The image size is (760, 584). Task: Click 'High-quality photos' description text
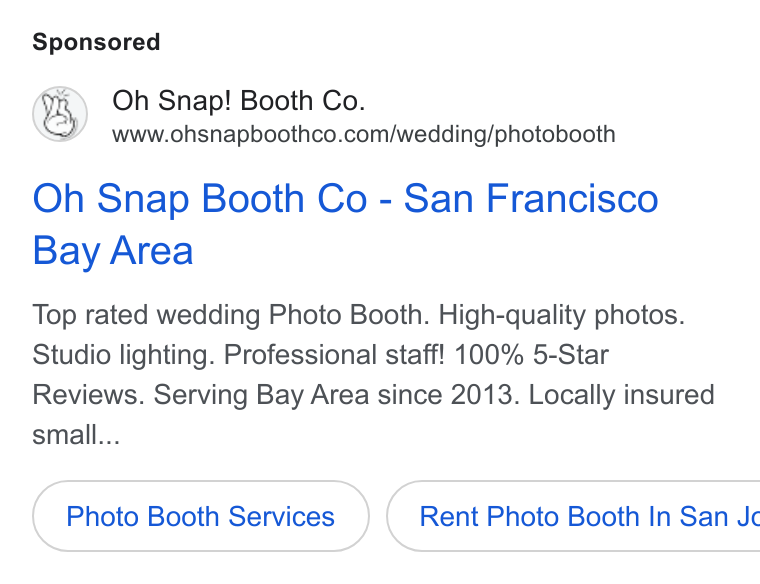point(561,315)
